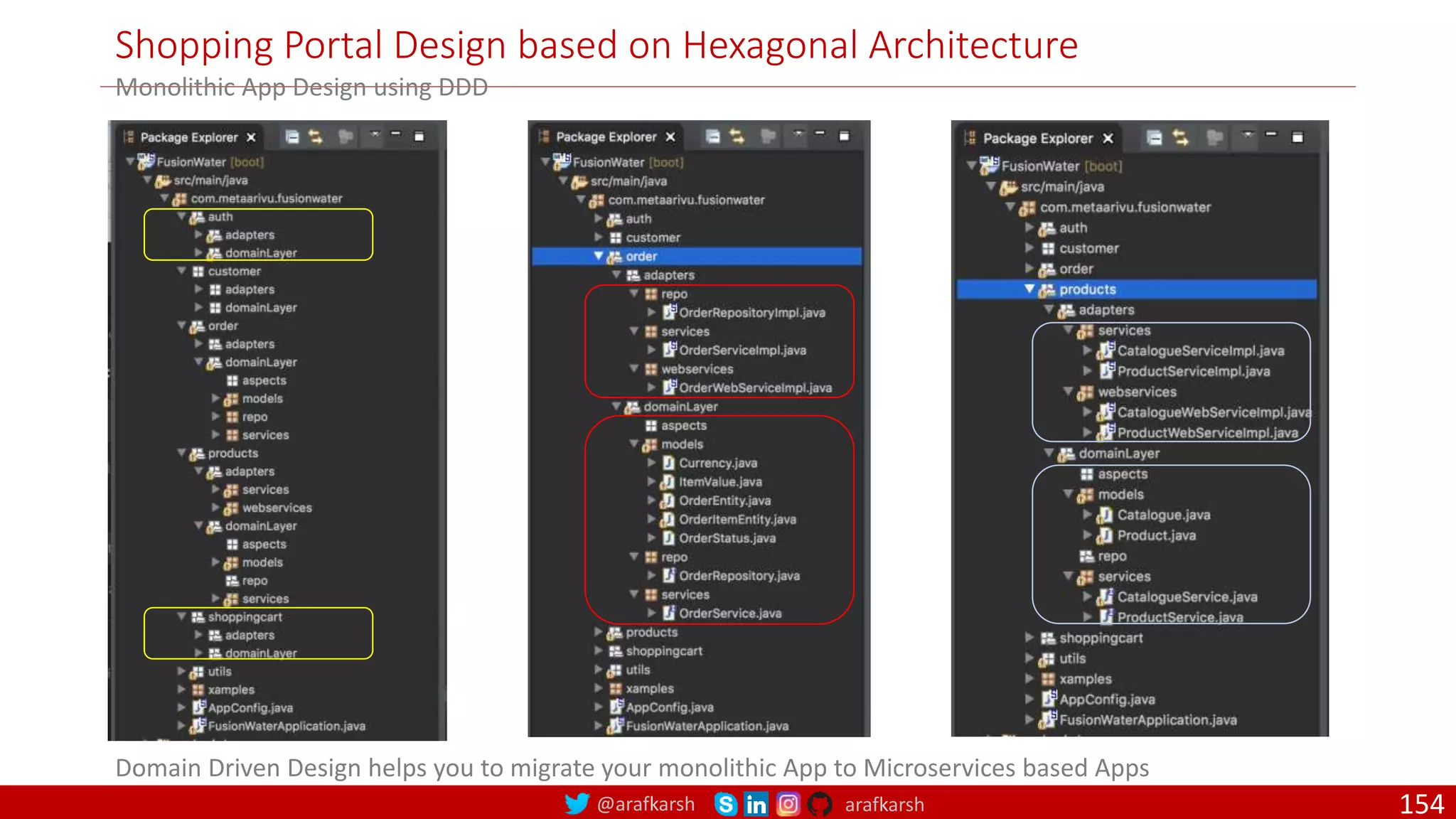Click Collapse All icon in middle Package Explorer

(x=713, y=136)
